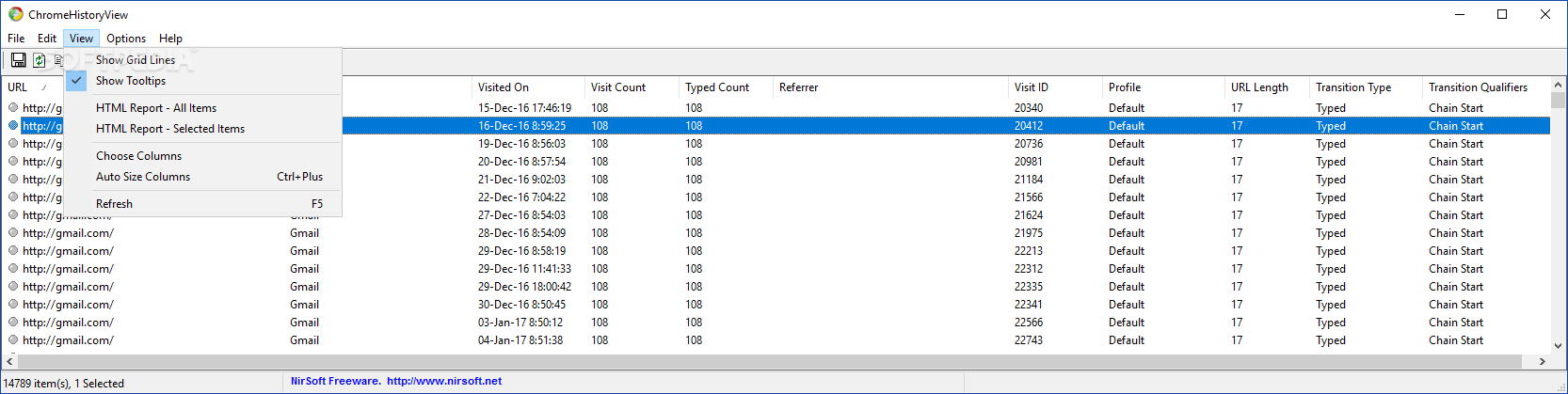This screenshot has height=394, width=1568.
Task: Sort by Transition Qualifiers column header
Action: (x=1486, y=87)
